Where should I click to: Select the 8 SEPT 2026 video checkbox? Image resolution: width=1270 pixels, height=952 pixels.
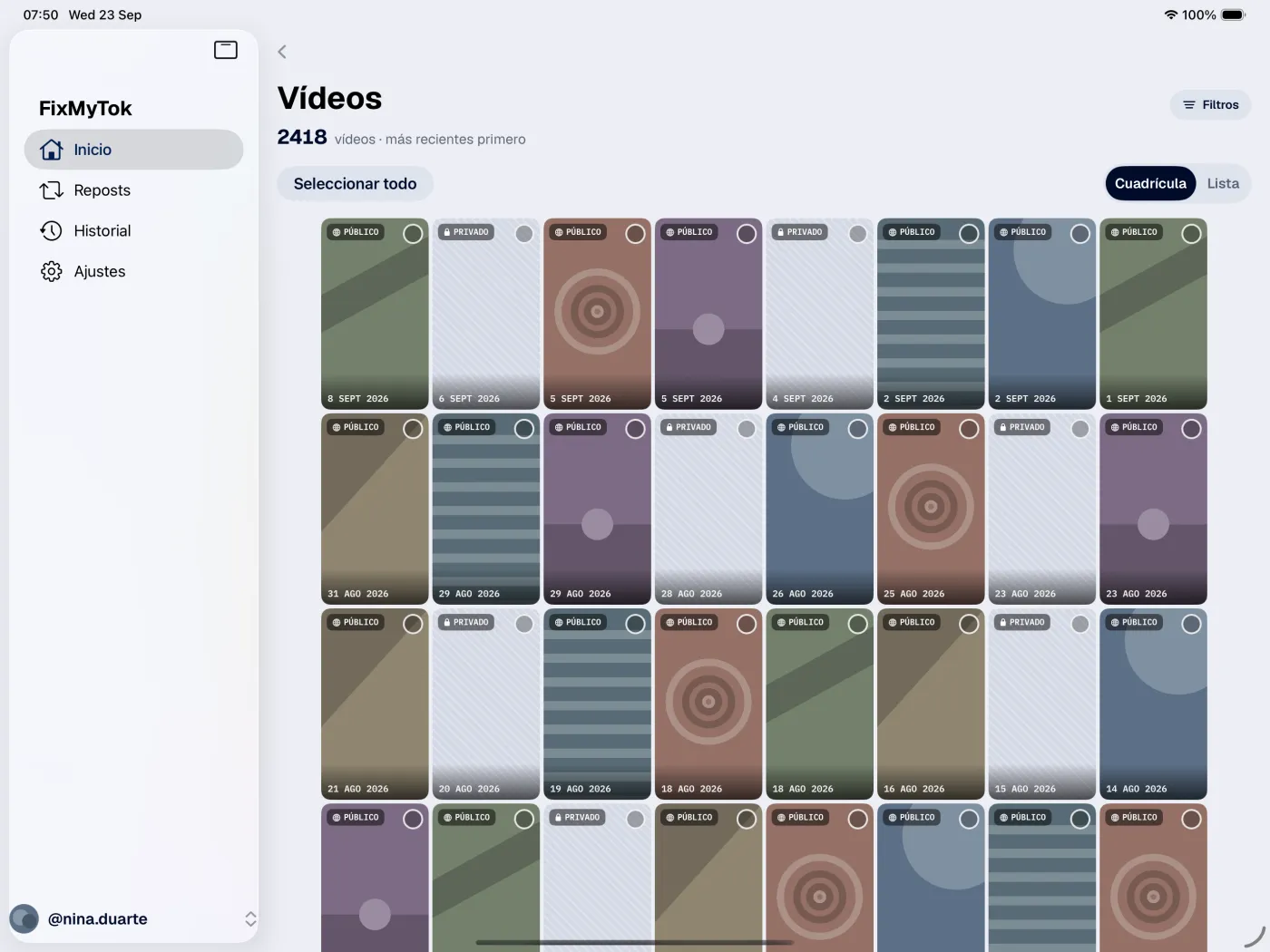(413, 234)
